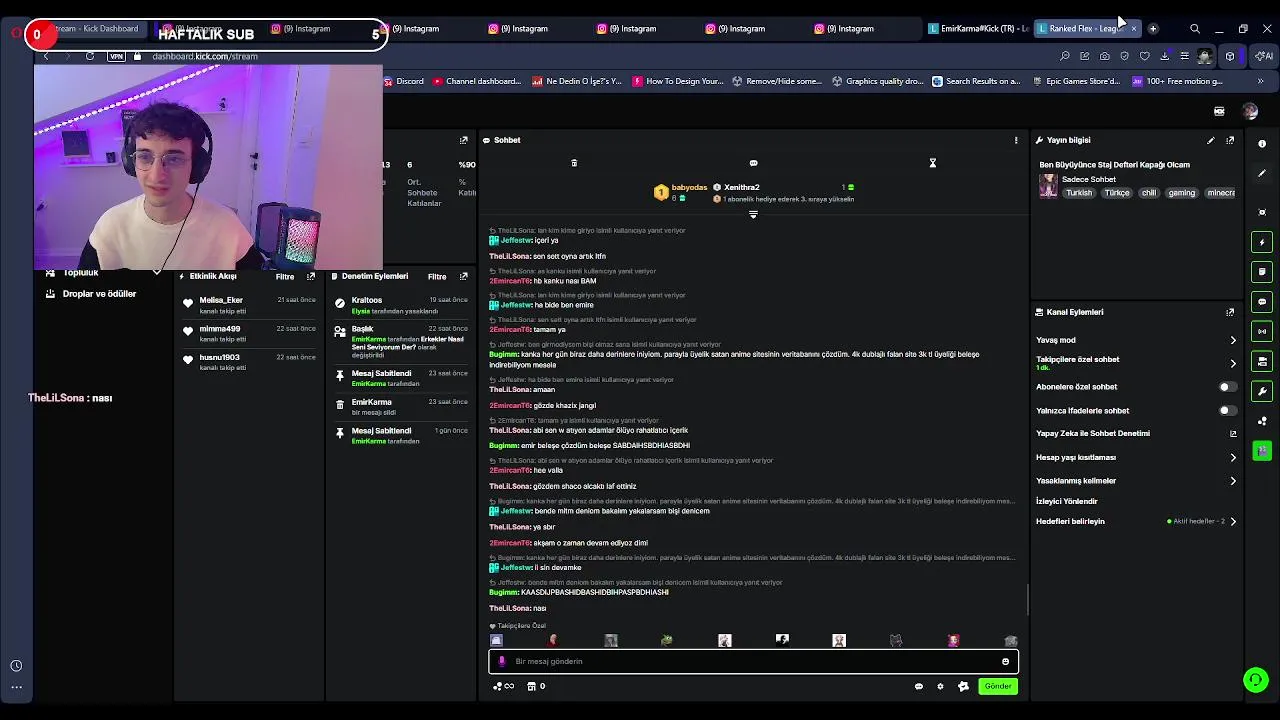Open the shop icon with 0 count
Screen dimensions: 1280x720
pyautogui.click(x=536, y=686)
